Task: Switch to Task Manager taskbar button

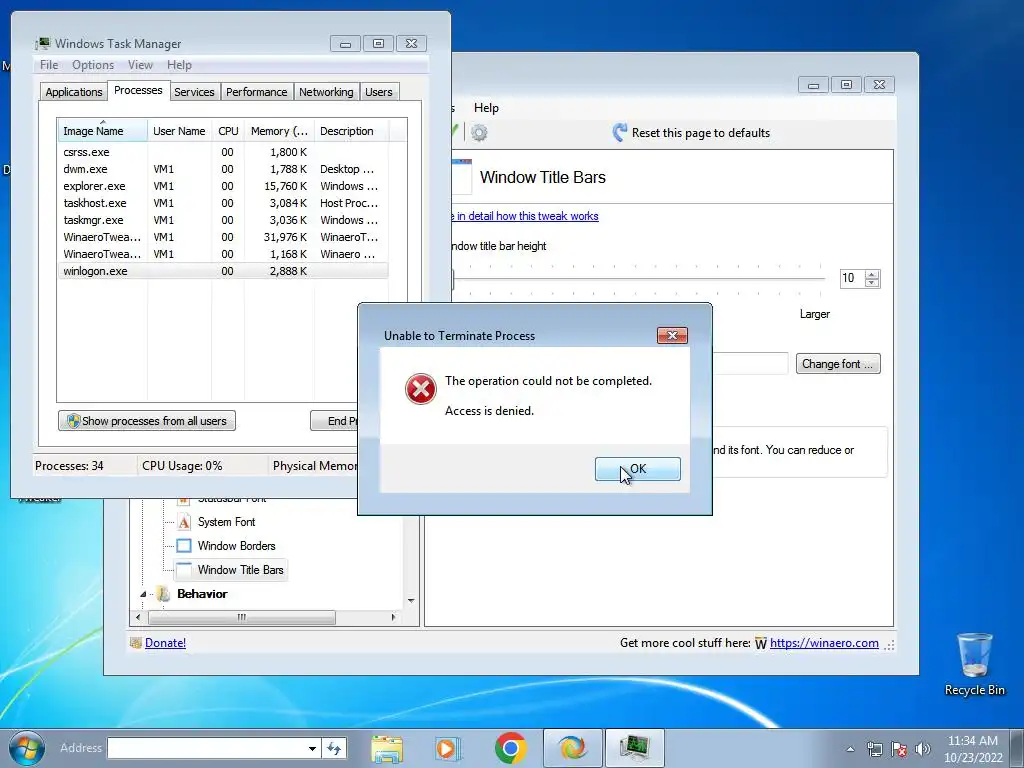Action: click(633, 748)
